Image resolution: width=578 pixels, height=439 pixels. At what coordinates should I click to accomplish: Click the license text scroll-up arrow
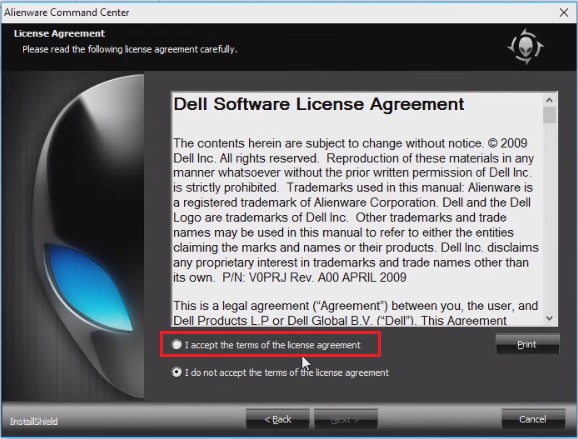tap(550, 100)
